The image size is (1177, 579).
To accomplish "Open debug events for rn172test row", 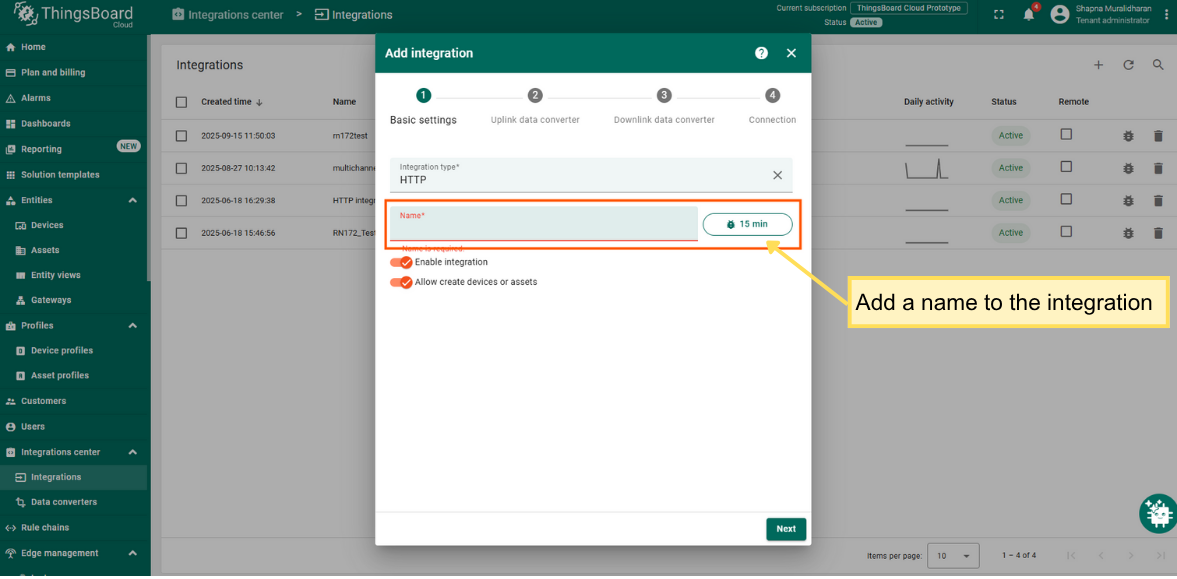I will (1128, 136).
